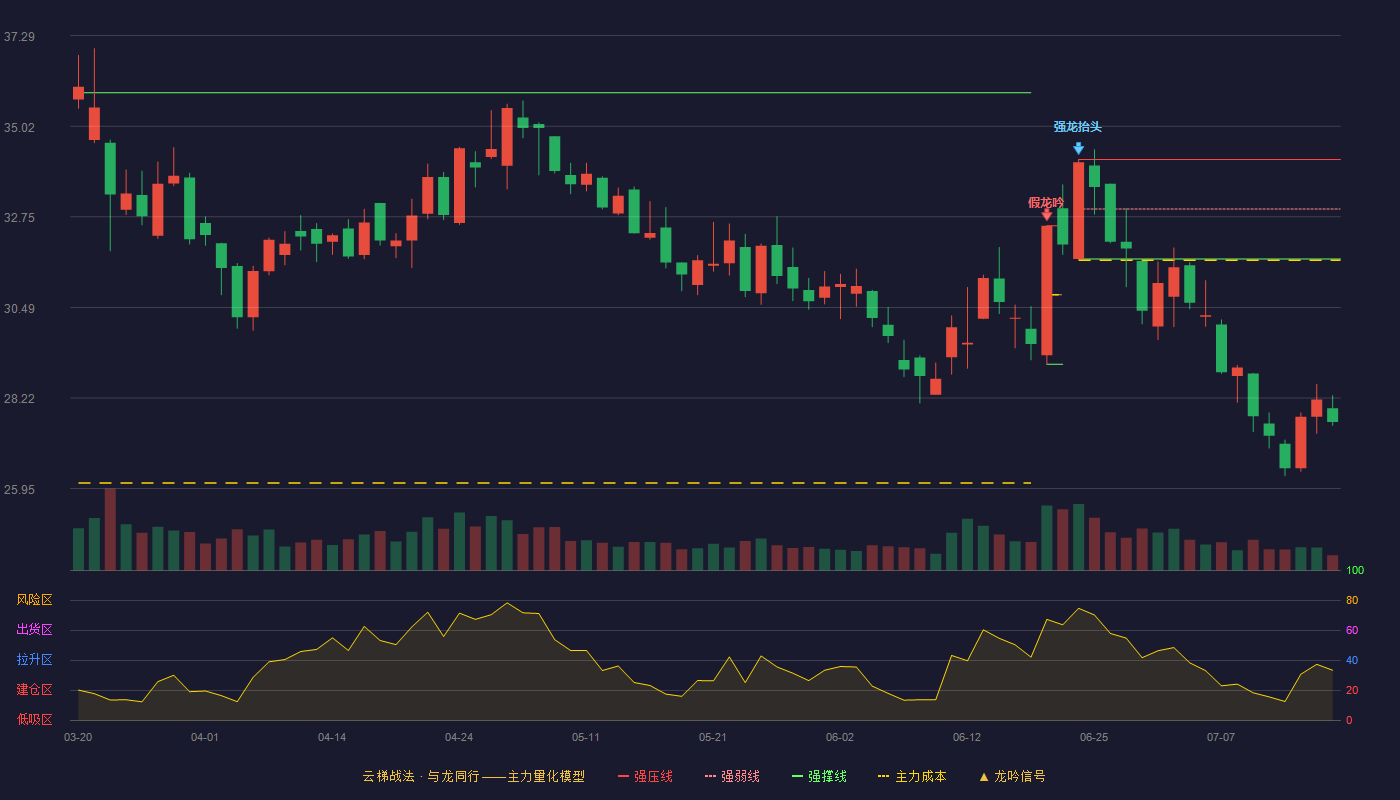Select the 拉升区 zone label

pos(34,660)
